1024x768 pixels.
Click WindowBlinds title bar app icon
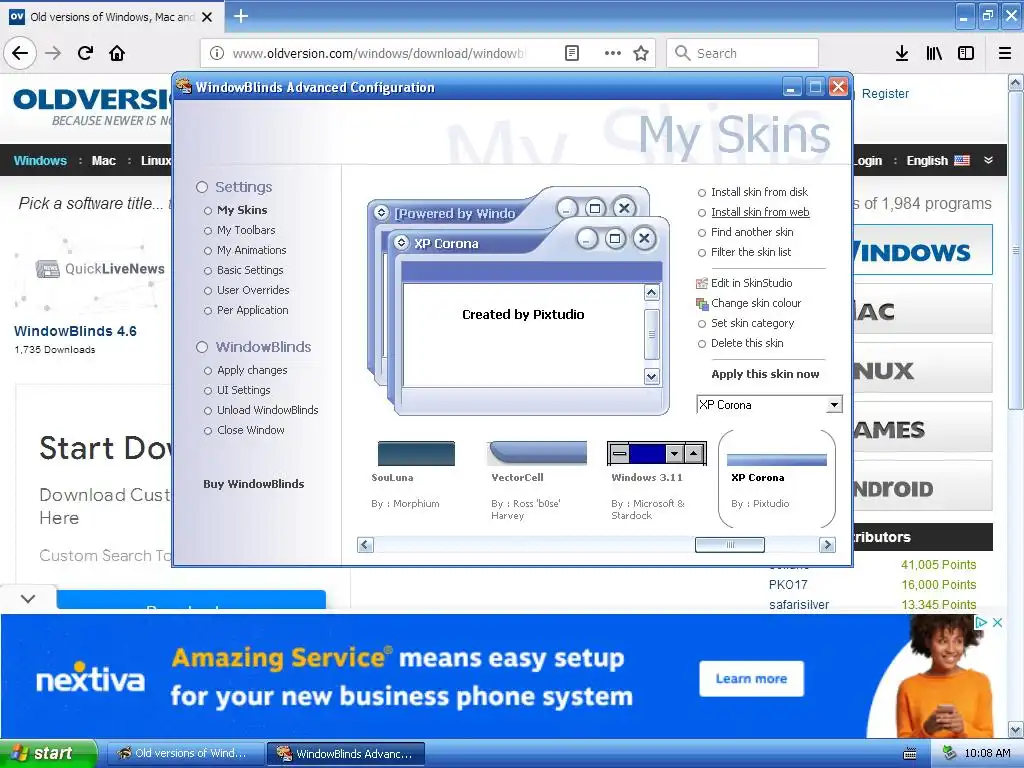(184, 87)
